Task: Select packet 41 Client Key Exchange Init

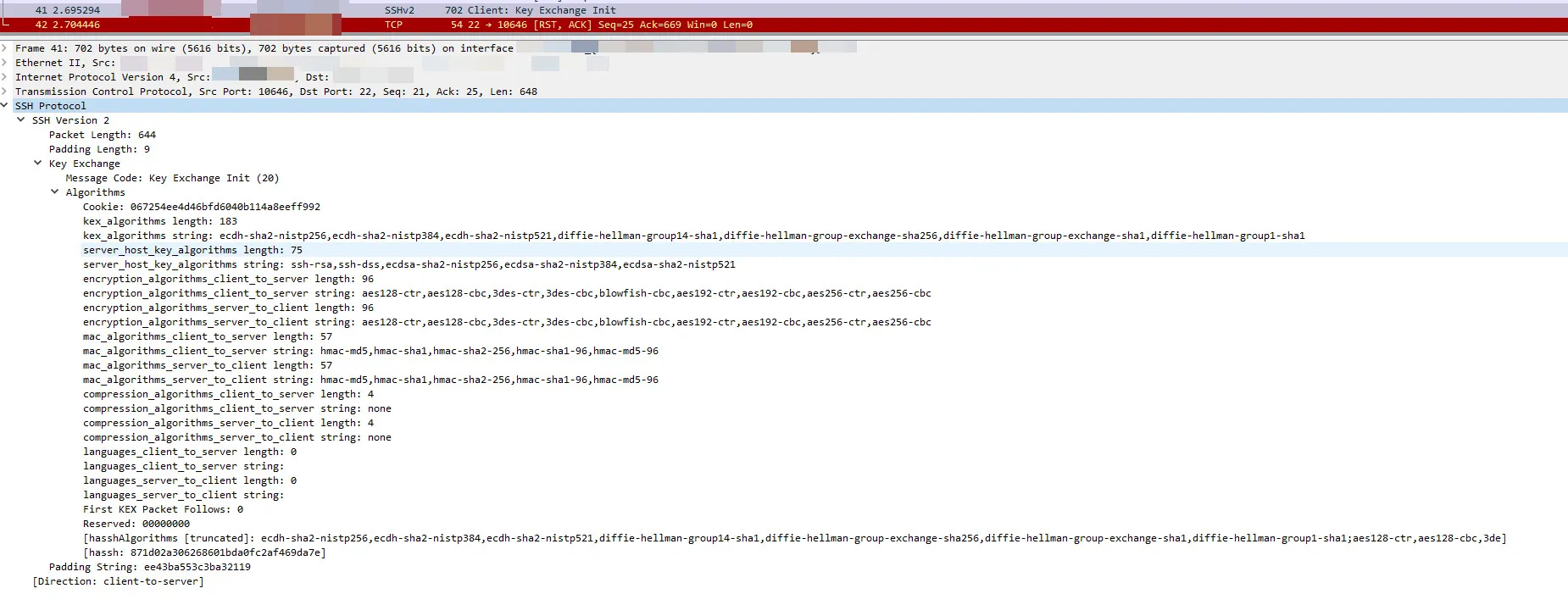Action: click(784, 10)
